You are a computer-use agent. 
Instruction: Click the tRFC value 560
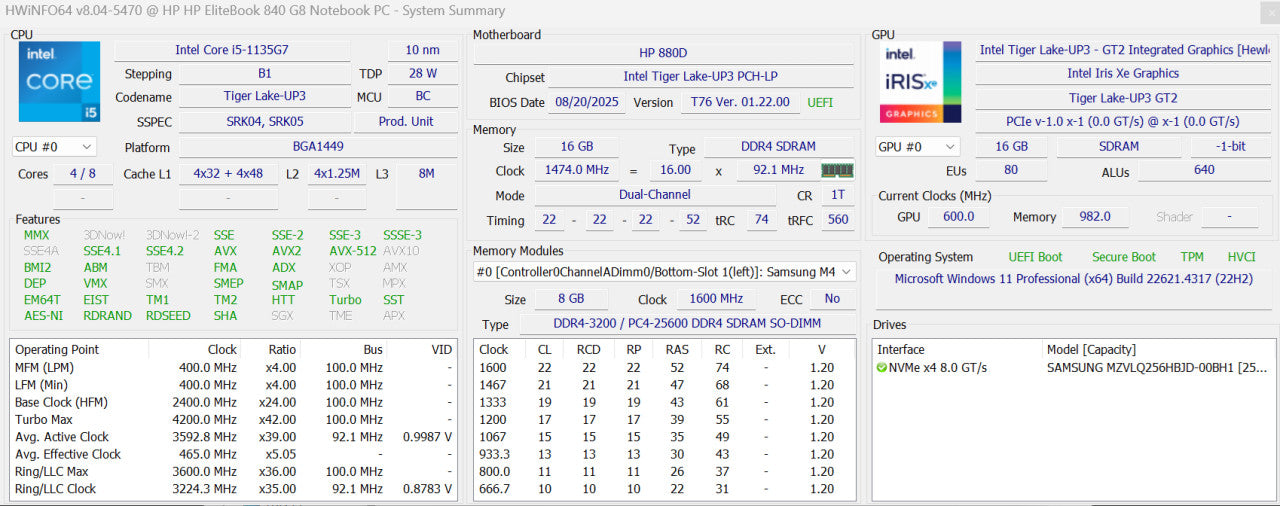click(x=838, y=220)
